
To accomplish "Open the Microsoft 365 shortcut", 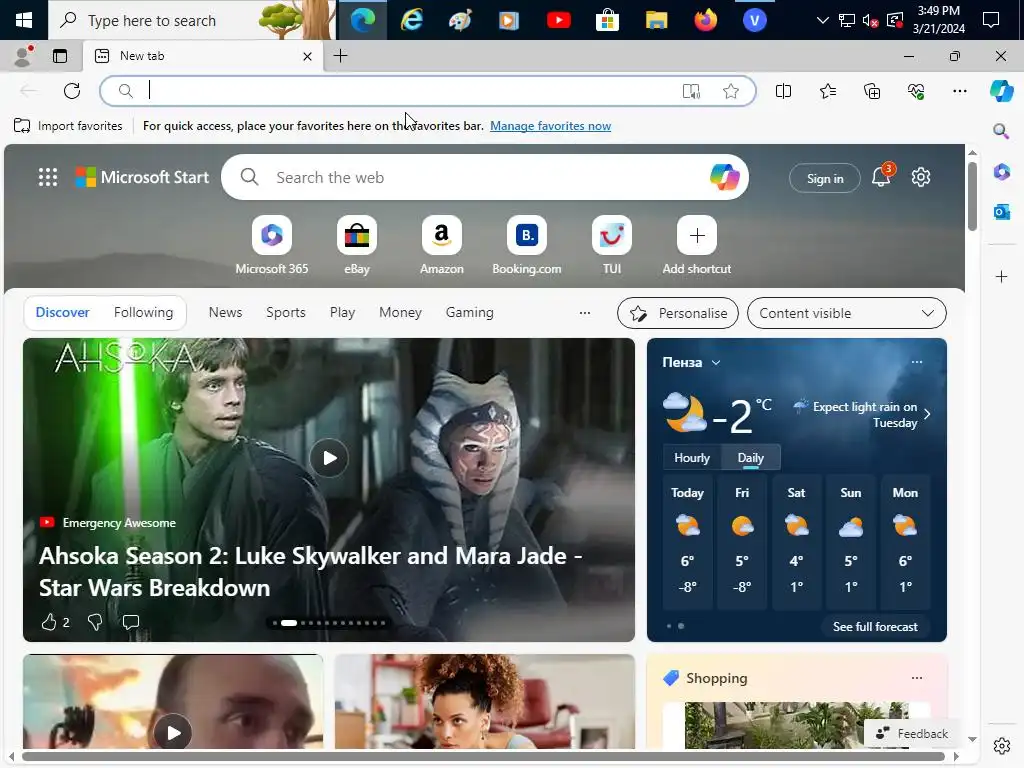I will [x=272, y=245].
